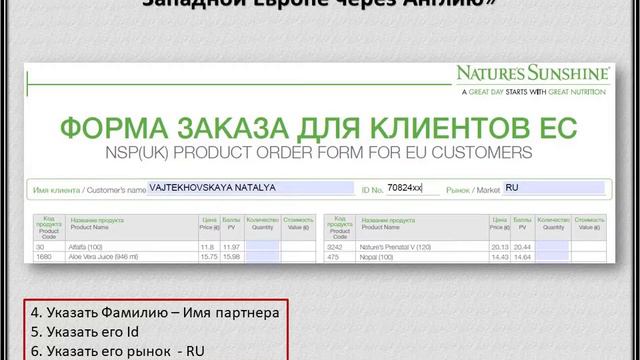Image resolution: width=640 pixels, height=360 pixels.
Task: Click the PV value '20.44'
Action: point(522,247)
